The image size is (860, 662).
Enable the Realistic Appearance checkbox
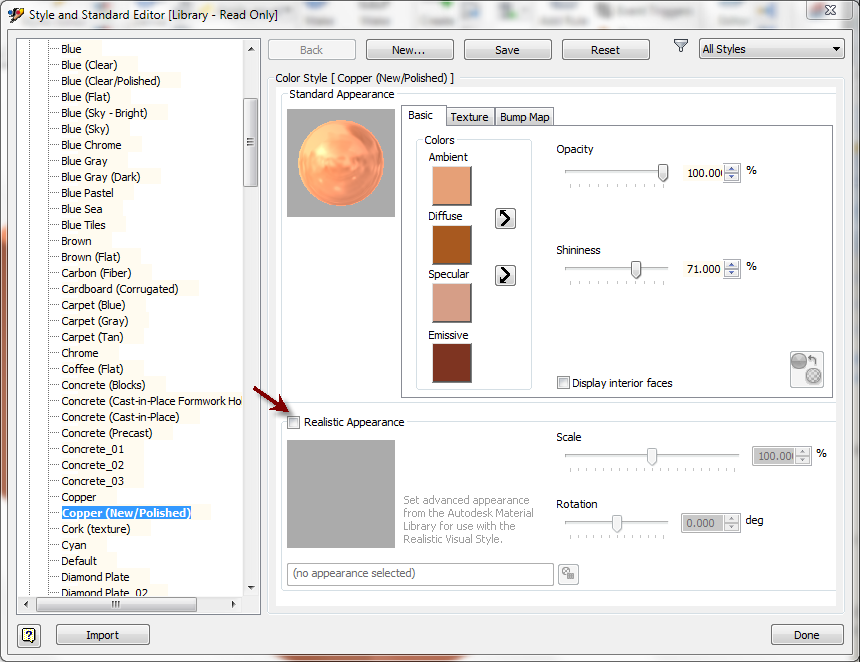point(294,422)
